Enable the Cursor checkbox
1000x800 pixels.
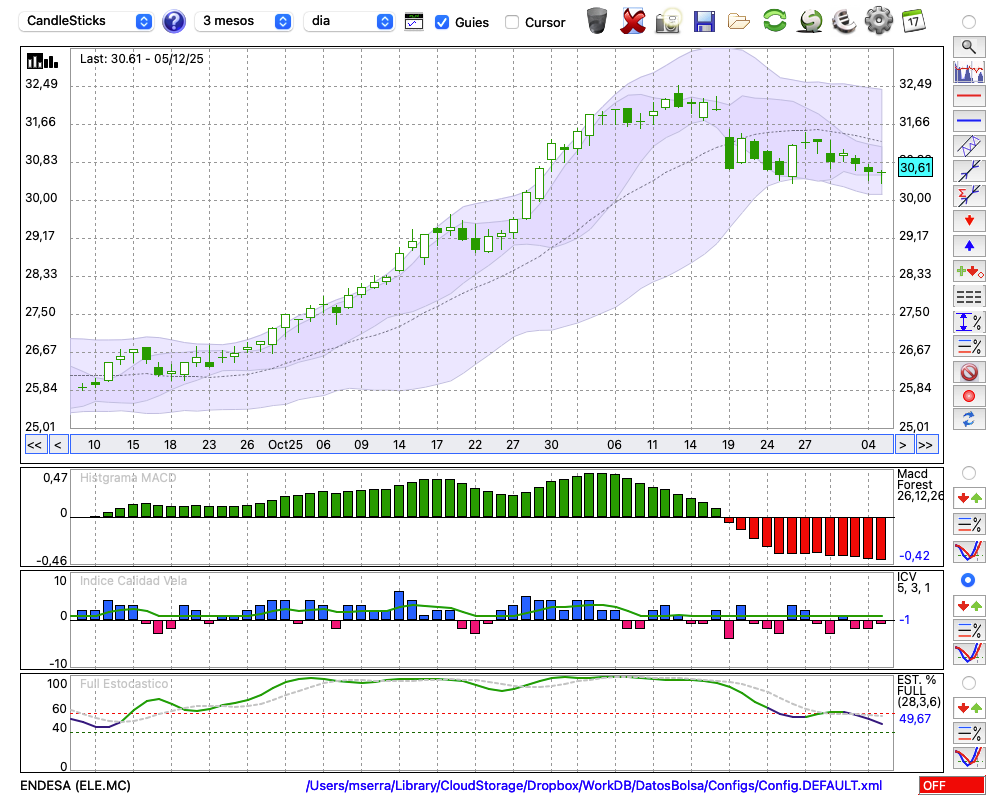tap(512, 22)
